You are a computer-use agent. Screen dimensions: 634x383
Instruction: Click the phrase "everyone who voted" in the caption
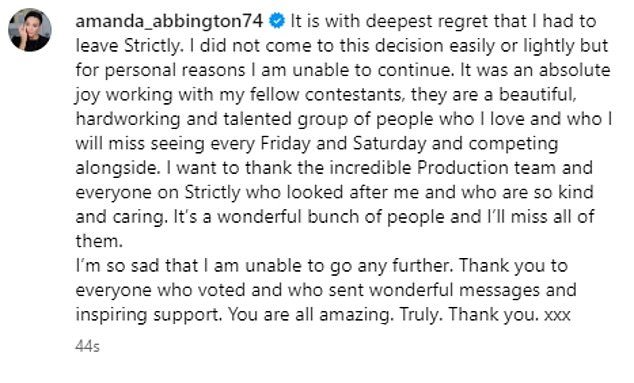click(161, 290)
